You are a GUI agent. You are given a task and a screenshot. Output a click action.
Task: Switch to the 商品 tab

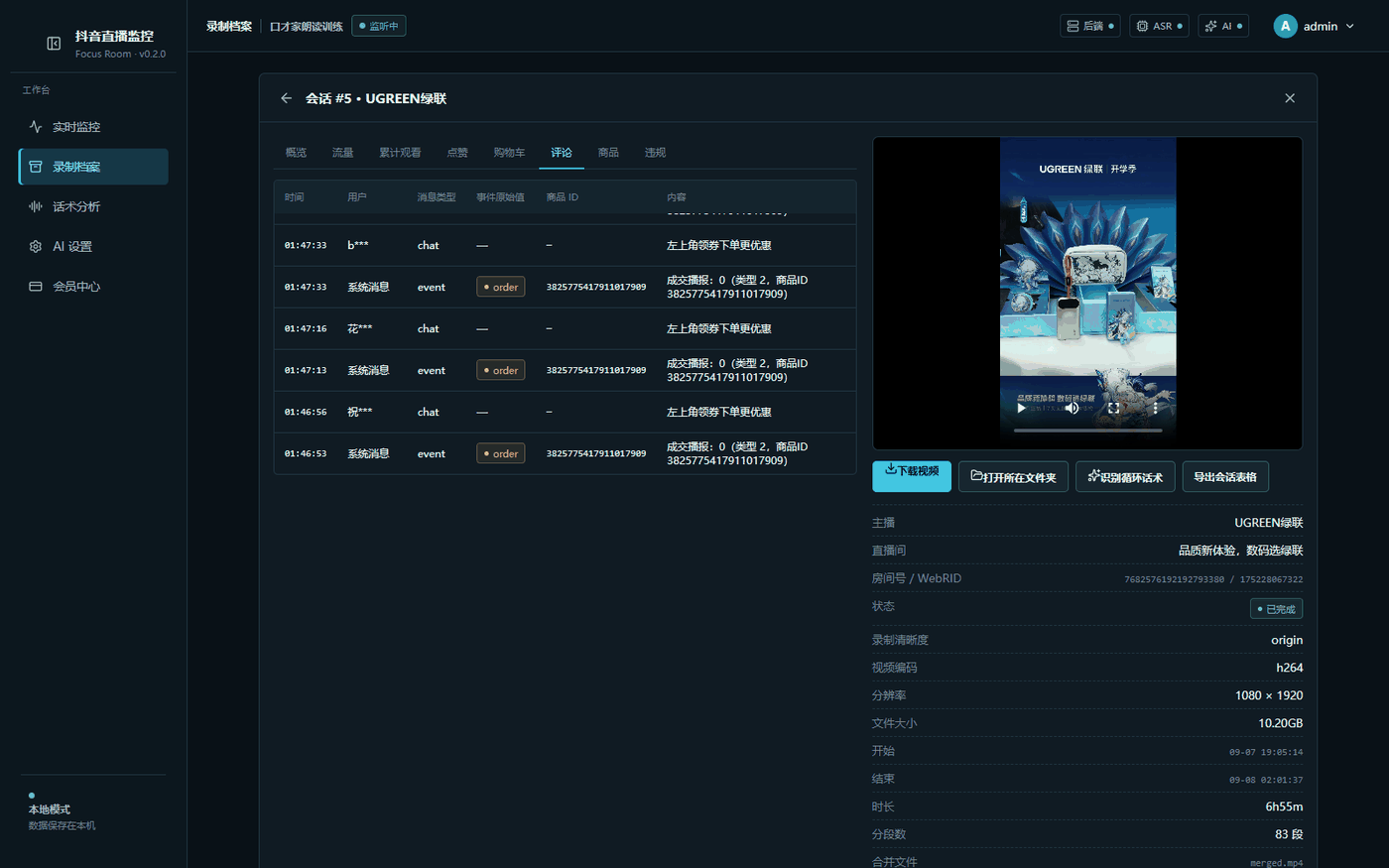click(608, 153)
